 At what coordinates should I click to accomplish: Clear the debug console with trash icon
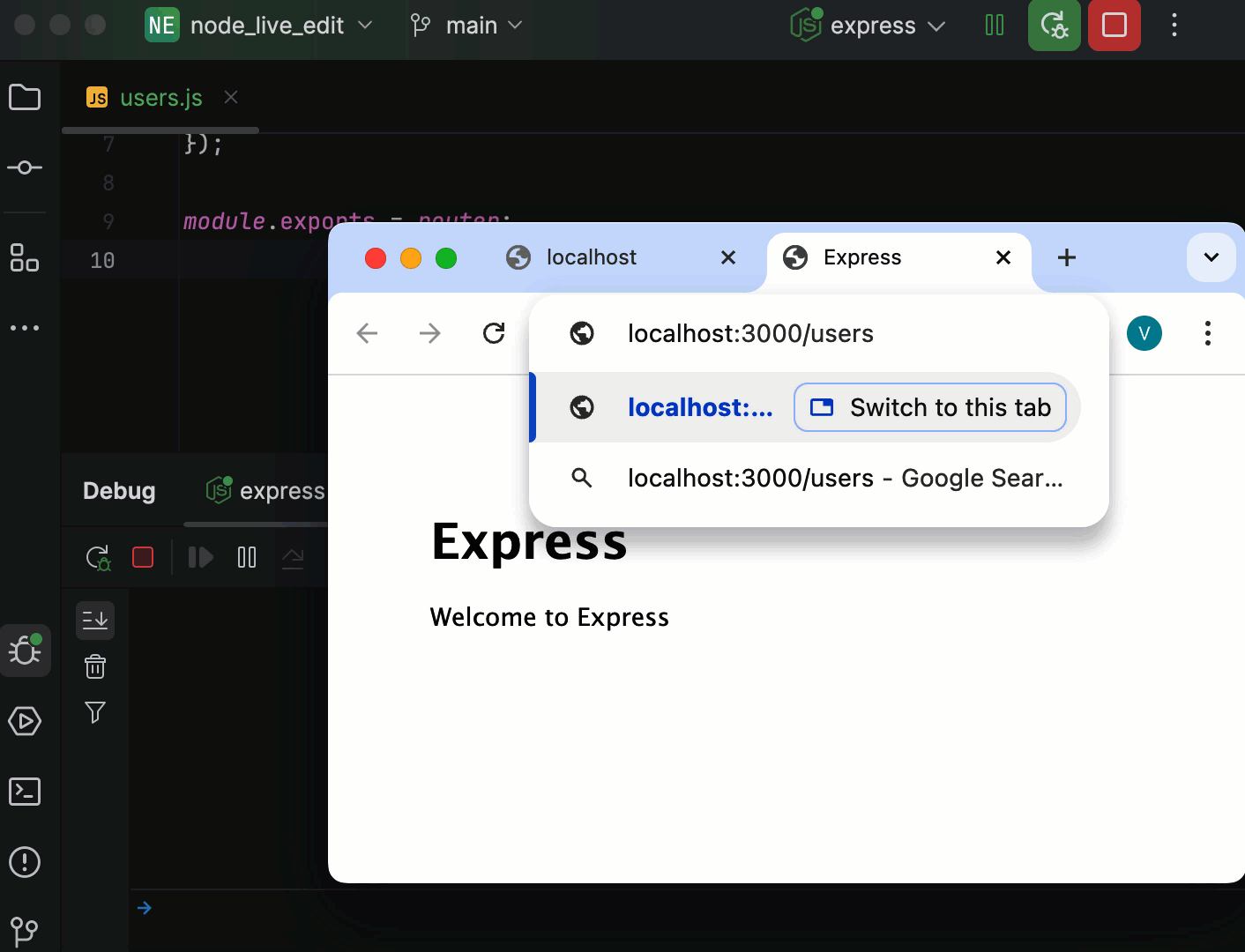click(94, 666)
